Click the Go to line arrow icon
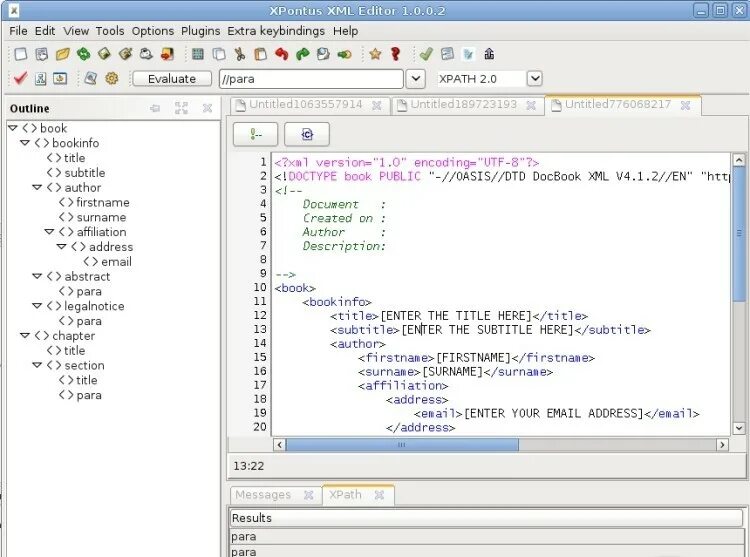The width and height of the screenshot is (750, 557). [x=344, y=54]
